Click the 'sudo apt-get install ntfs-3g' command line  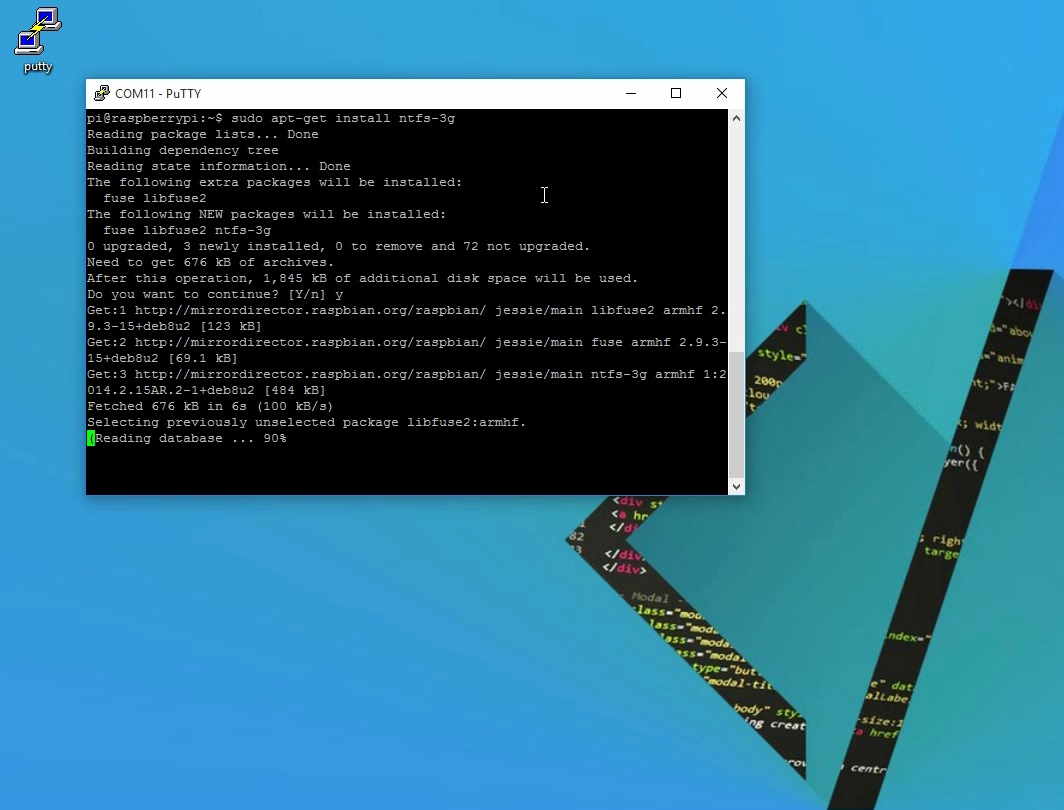pos(271,118)
